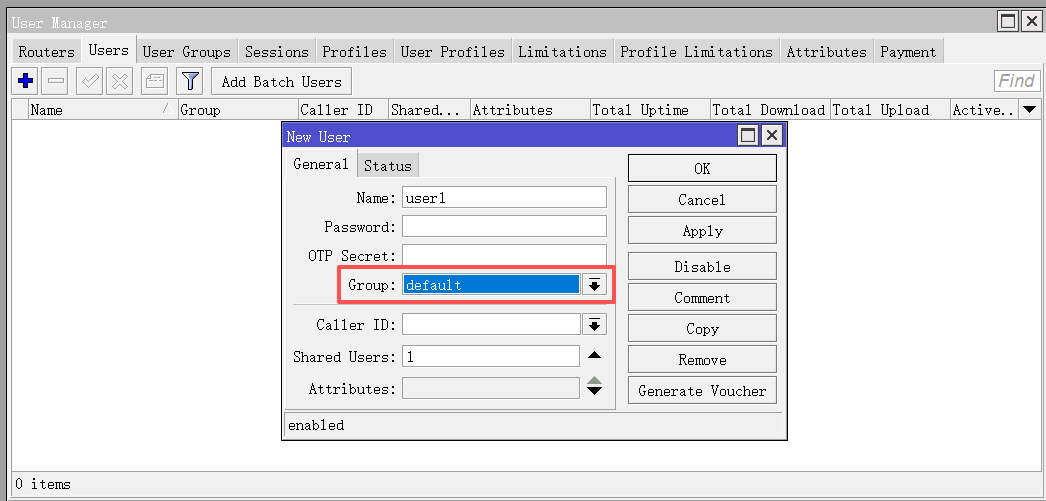Click the Password input field
This screenshot has height=501, width=1046.
pyautogui.click(x=504, y=227)
